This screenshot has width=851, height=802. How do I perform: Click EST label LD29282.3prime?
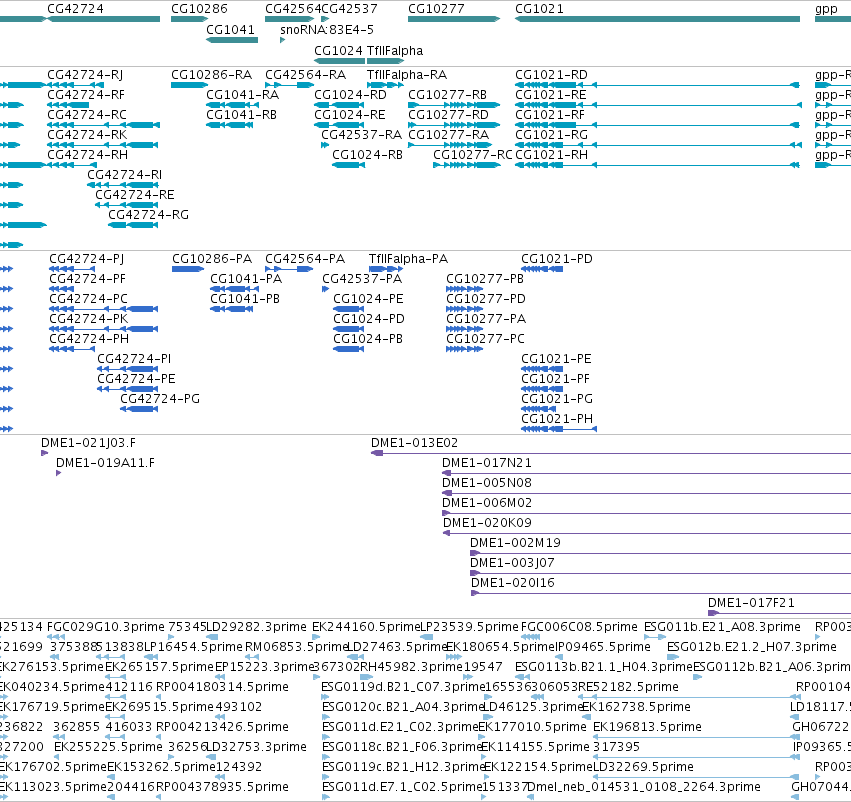(x=257, y=627)
